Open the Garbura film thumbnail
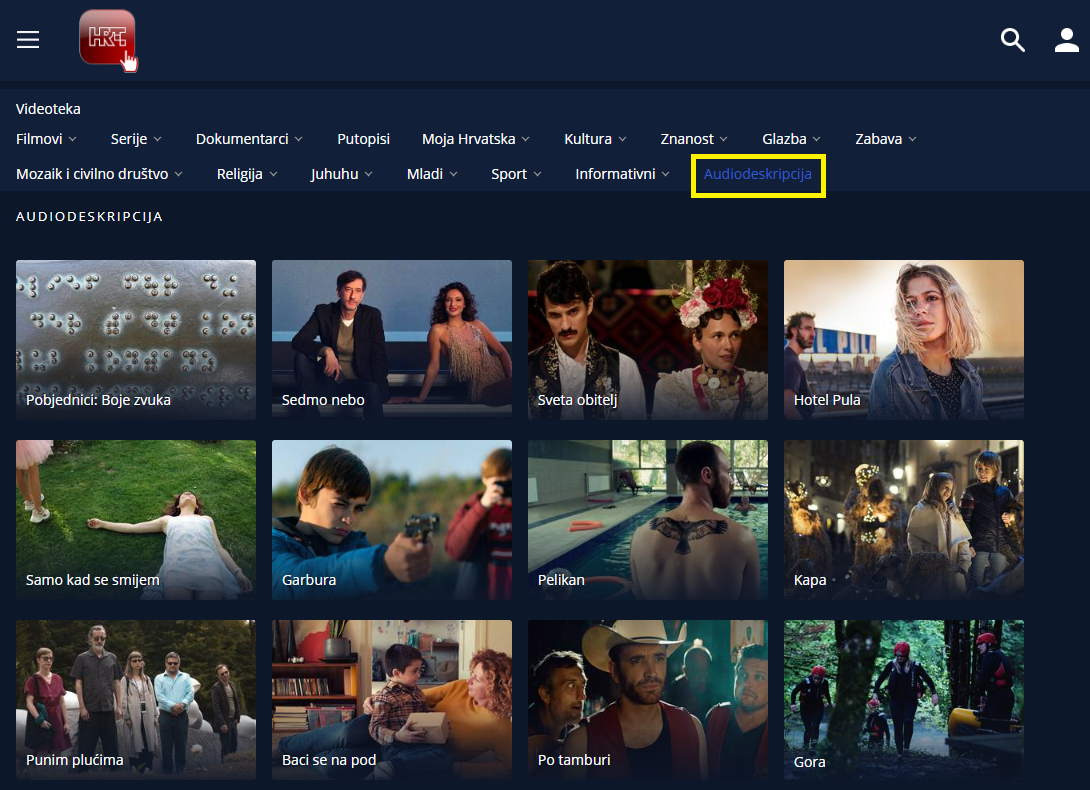 click(x=392, y=520)
